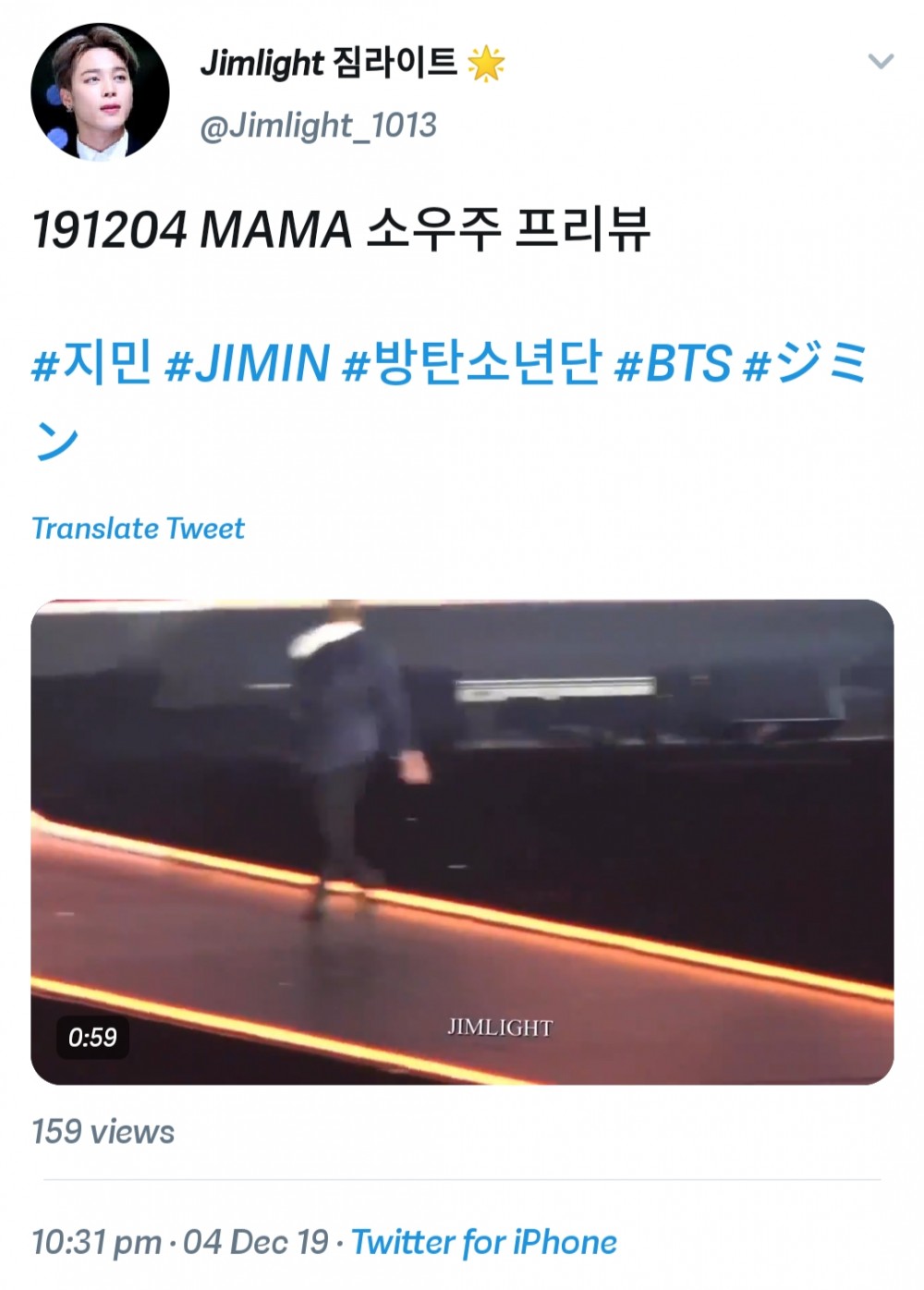Open the #ジミン hashtag
924x1290 pixels.
805,362
